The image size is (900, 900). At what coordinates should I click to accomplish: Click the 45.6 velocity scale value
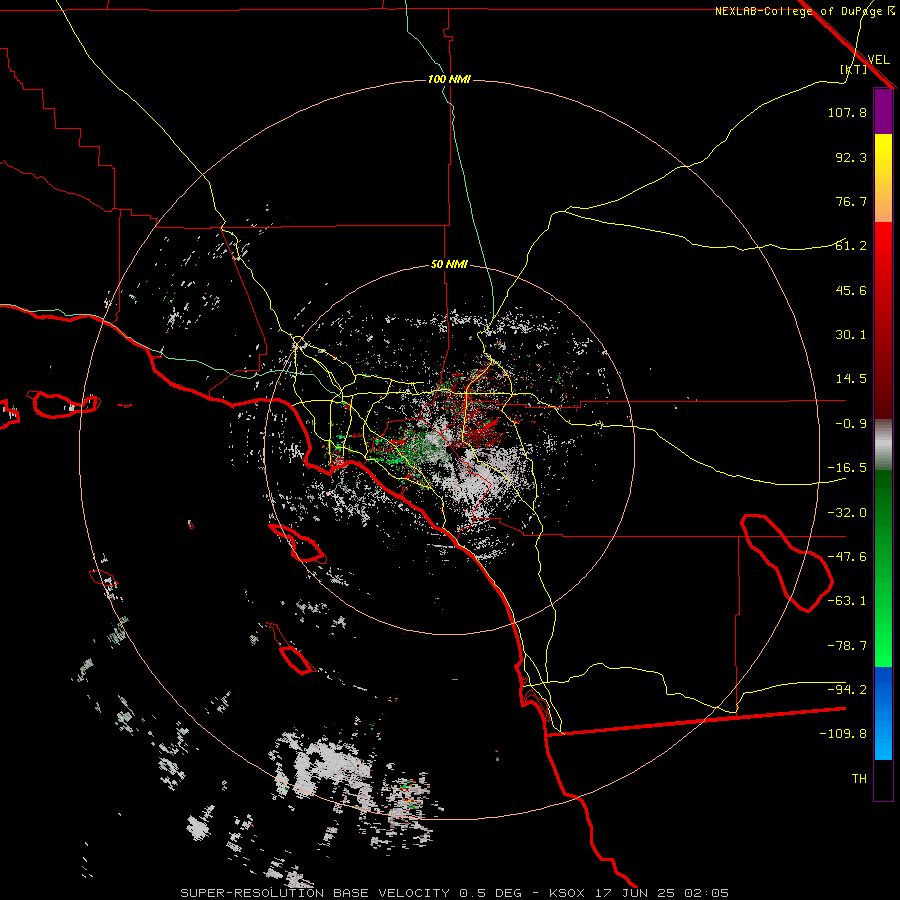pyautogui.click(x=851, y=290)
